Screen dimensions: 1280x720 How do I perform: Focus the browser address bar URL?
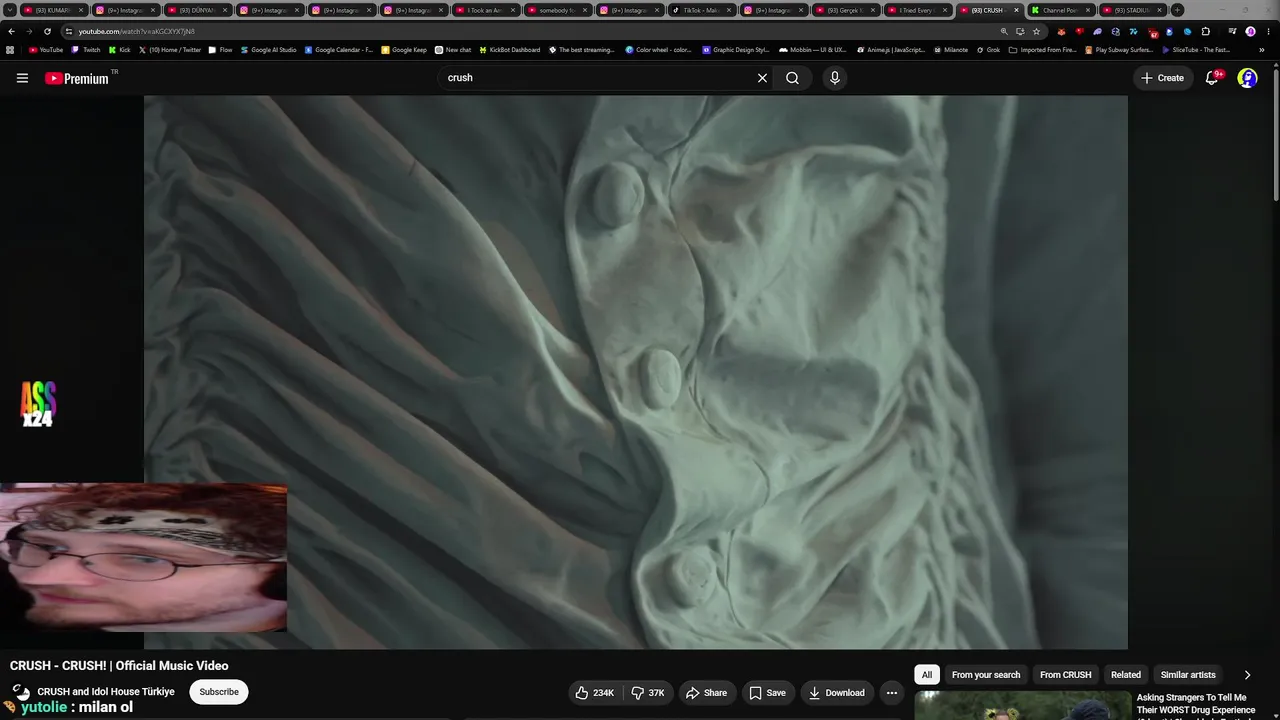point(137,31)
